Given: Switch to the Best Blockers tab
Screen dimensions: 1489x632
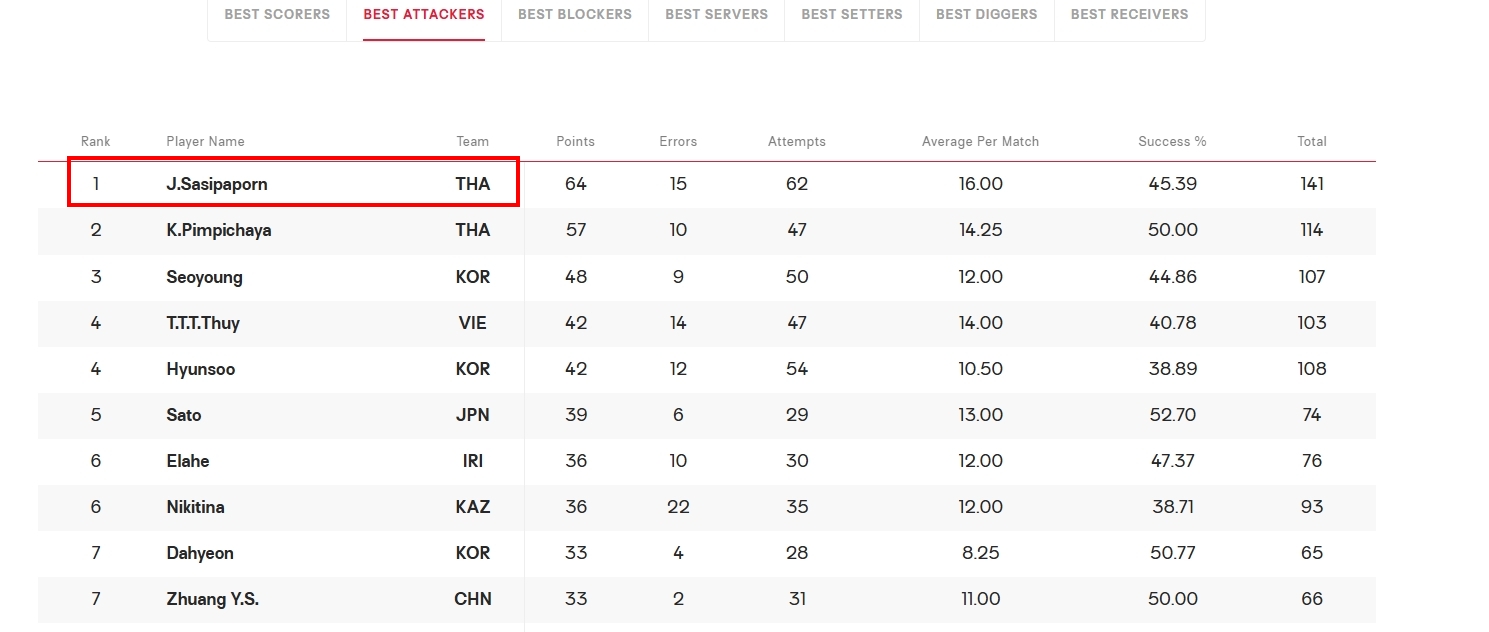Looking at the screenshot, I should point(575,15).
